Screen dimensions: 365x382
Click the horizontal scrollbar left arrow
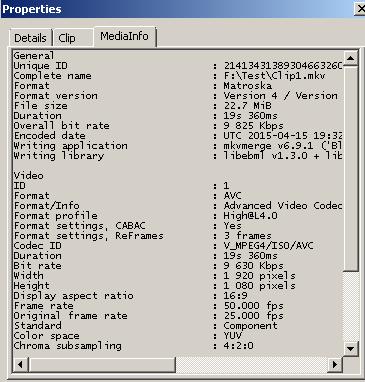[x=20, y=364]
